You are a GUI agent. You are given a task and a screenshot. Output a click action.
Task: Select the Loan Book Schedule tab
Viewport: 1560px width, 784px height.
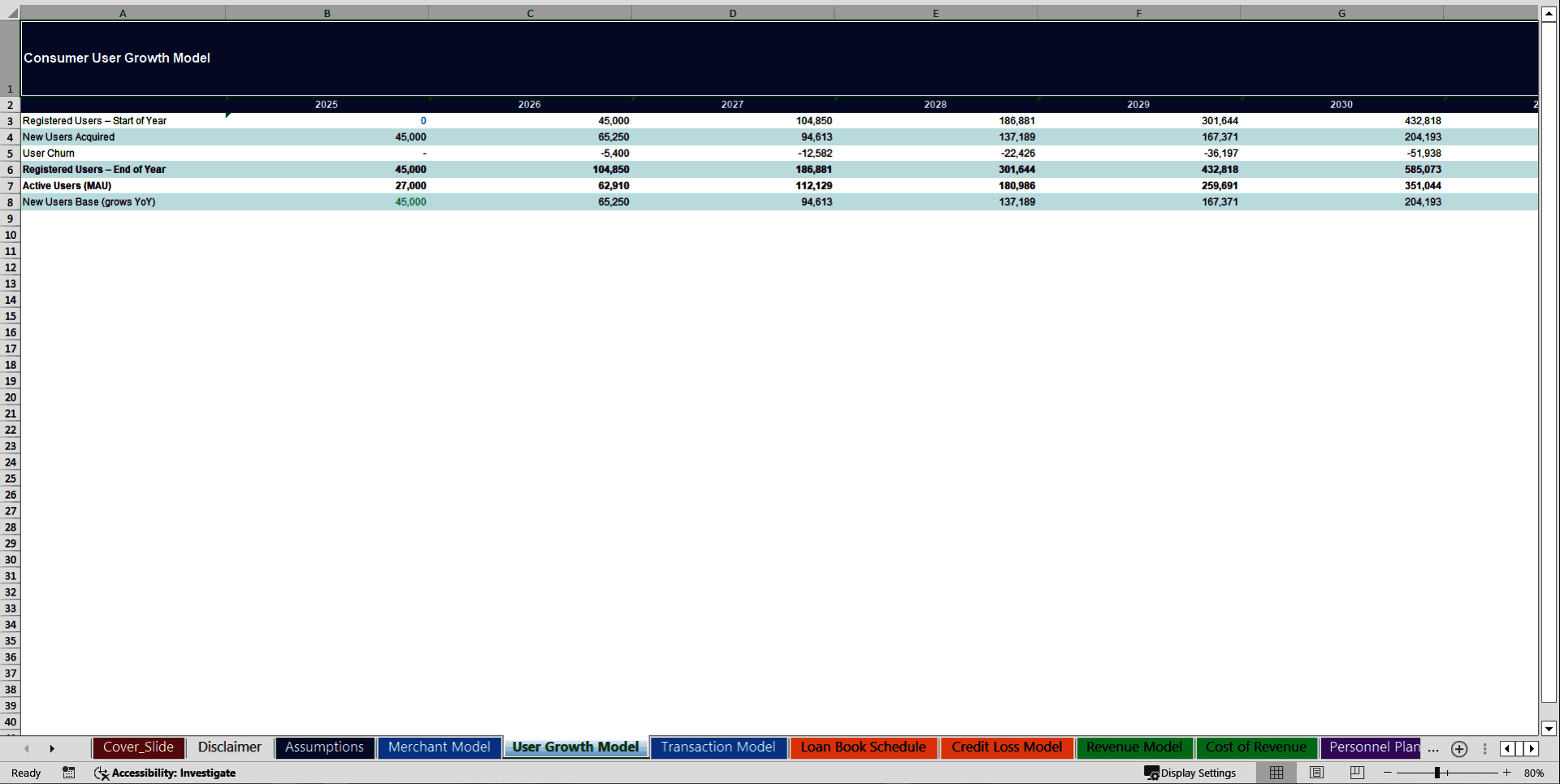[864, 747]
